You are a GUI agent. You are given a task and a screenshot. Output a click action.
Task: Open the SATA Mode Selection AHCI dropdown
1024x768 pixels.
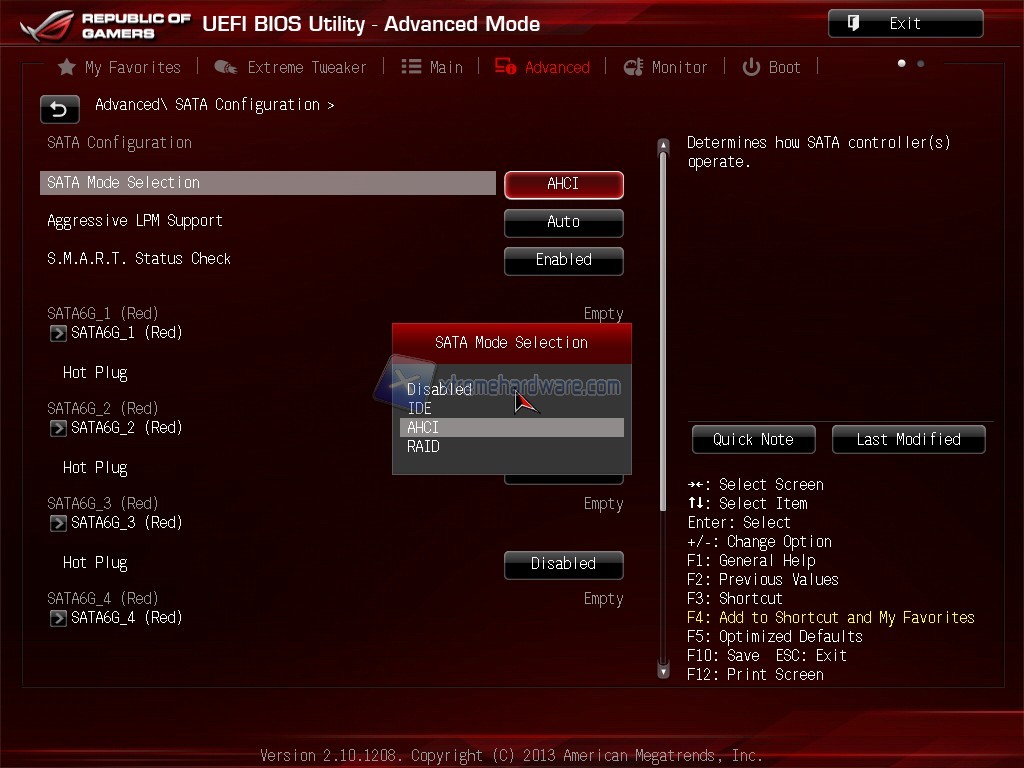click(x=563, y=184)
